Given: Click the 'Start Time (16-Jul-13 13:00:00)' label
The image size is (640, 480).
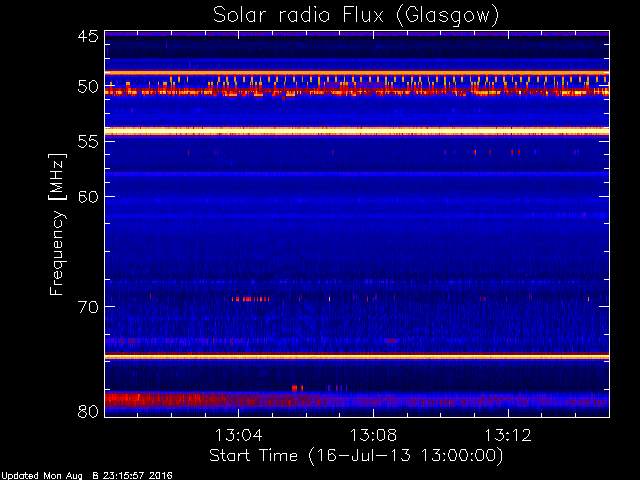Looking at the screenshot, I should click(x=356, y=456).
